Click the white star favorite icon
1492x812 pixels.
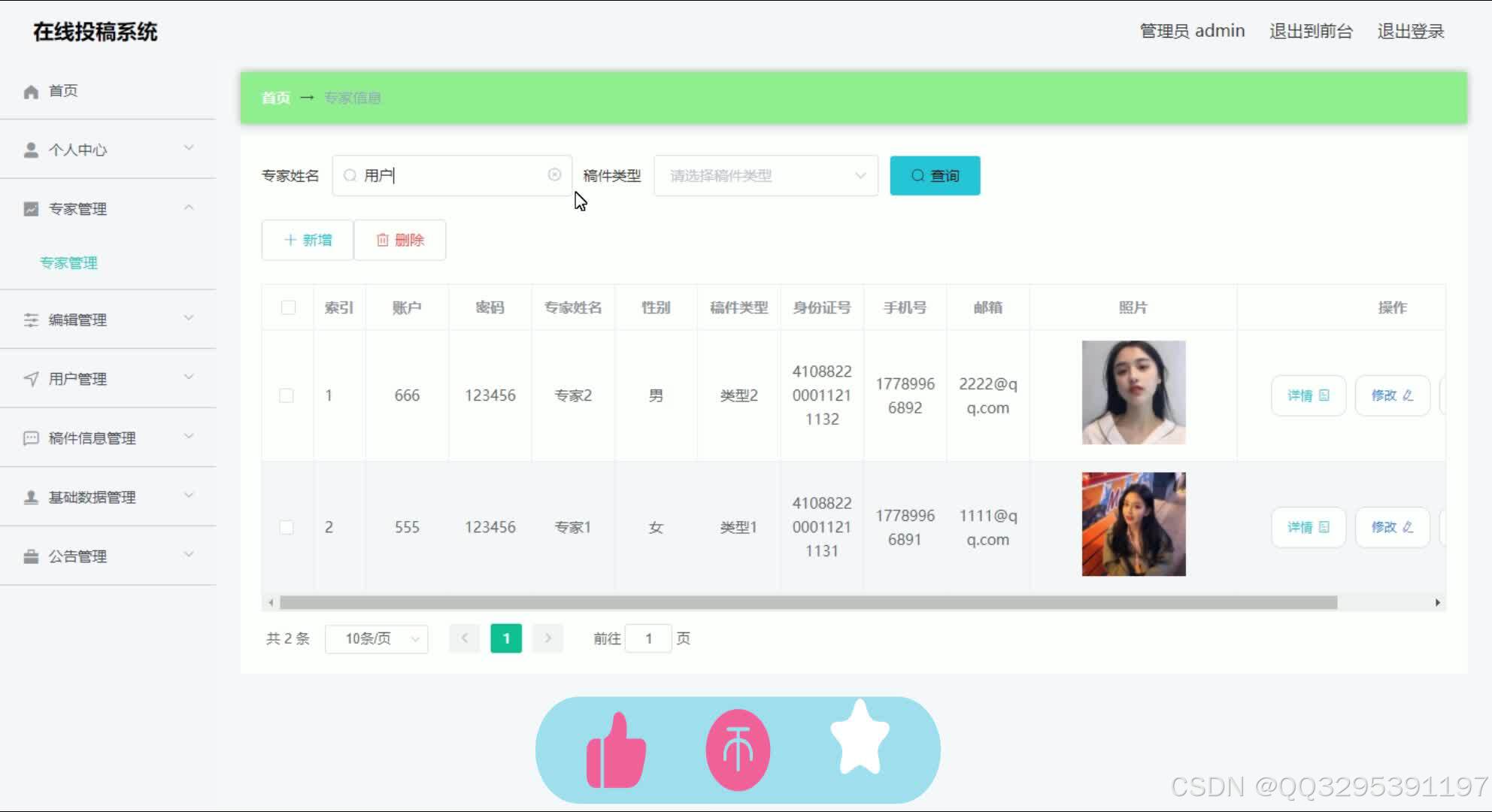click(860, 737)
